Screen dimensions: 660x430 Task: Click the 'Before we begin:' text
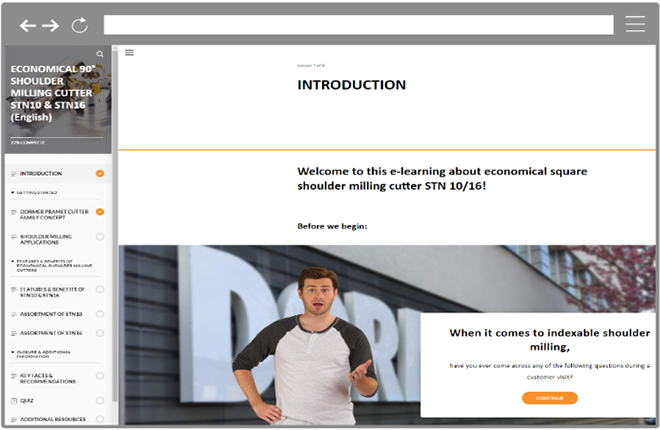[332, 226]
